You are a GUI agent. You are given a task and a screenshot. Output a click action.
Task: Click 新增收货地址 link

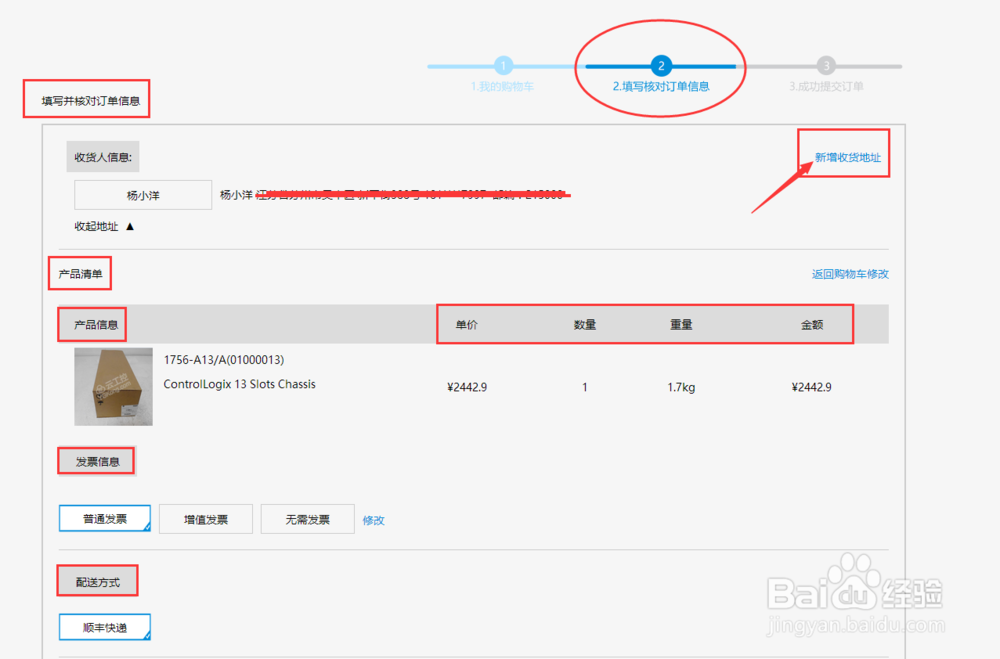[848, 157]
